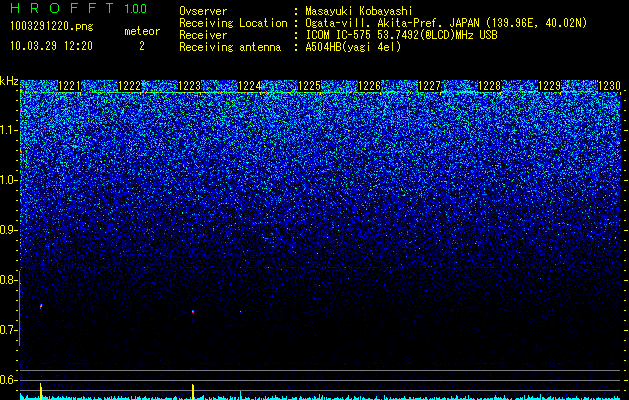Screen dimensions: 629x400
Task: Click the 1227 time marker
Action: coord(429,86)
